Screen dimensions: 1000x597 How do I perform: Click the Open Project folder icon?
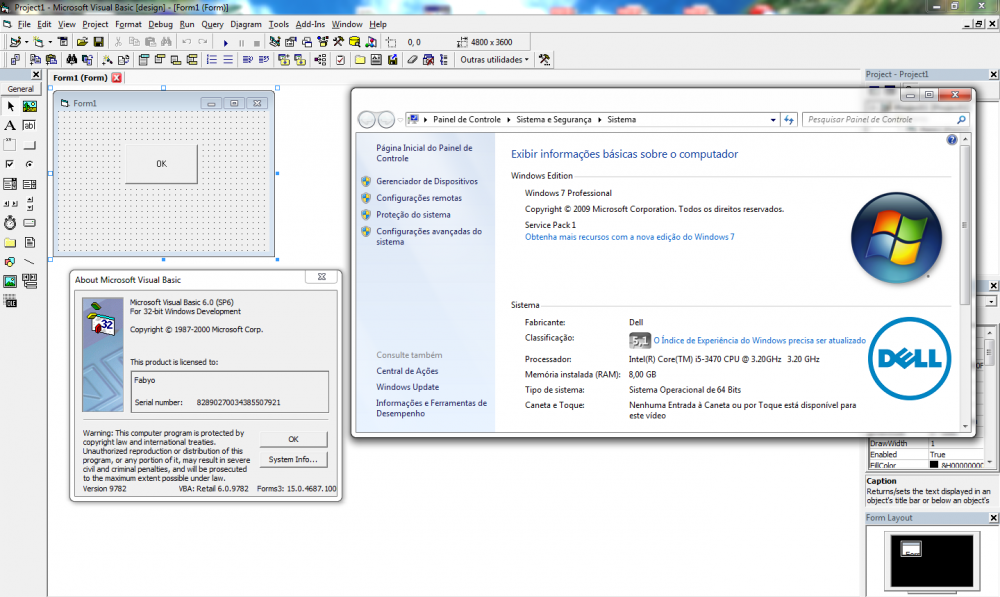(x=82, y=43)
